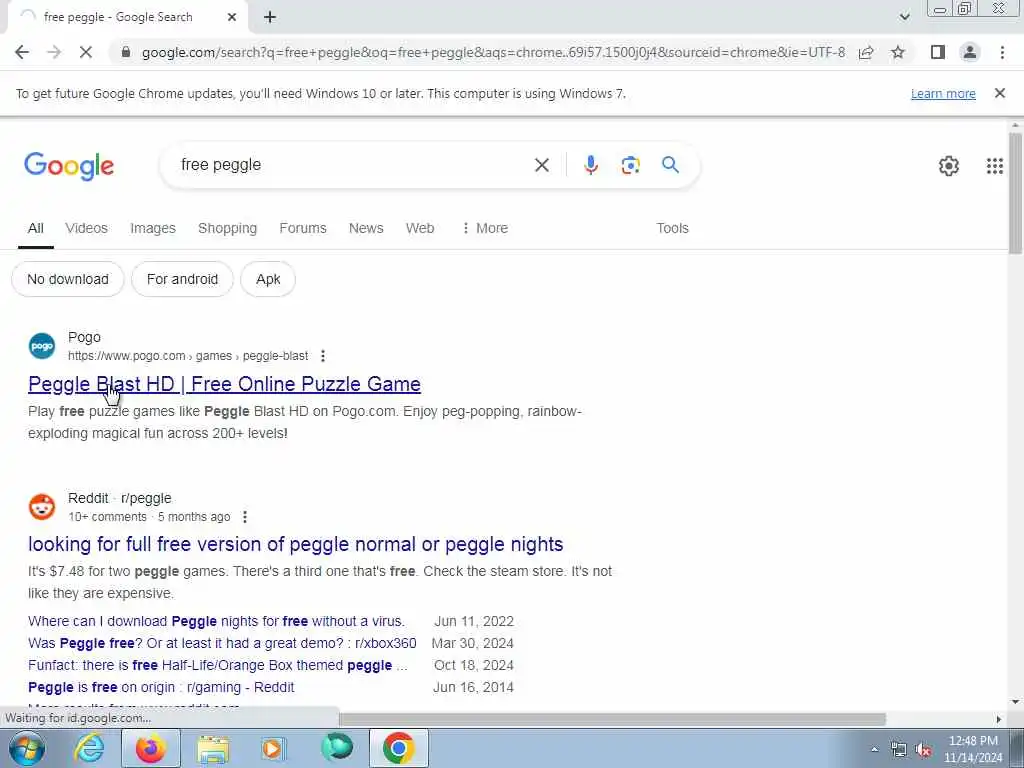
Task: Open the Chrome side panel
Action: 938,52
